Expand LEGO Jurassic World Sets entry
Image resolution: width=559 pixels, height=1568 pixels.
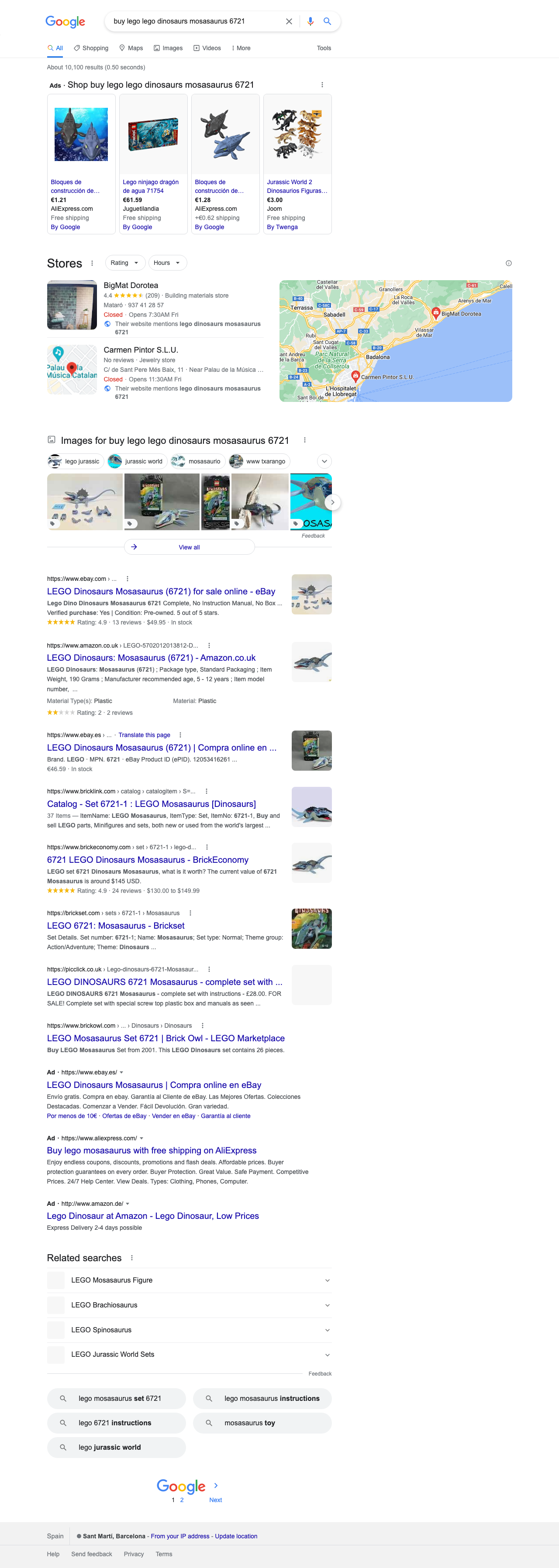point(327,1354)
